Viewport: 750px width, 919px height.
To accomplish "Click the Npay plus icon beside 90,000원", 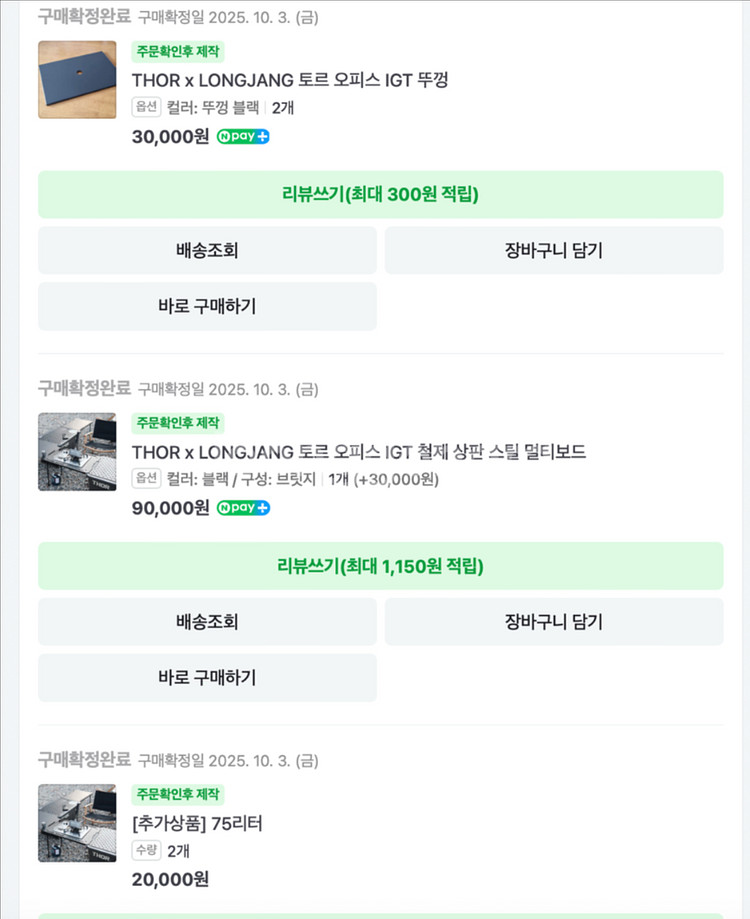I will point(243,508).
